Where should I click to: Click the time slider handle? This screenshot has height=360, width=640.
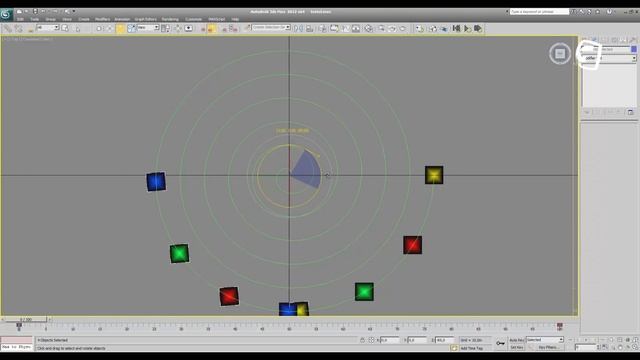click(x=26, y=320)
